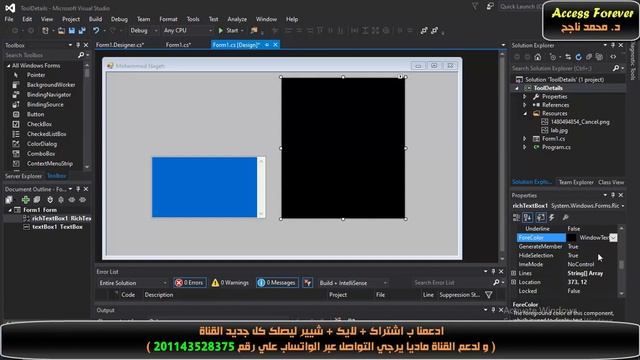Select textBox1 in Document Outline
This screenshot has height=360, width=640.
(x=57, y=227)
